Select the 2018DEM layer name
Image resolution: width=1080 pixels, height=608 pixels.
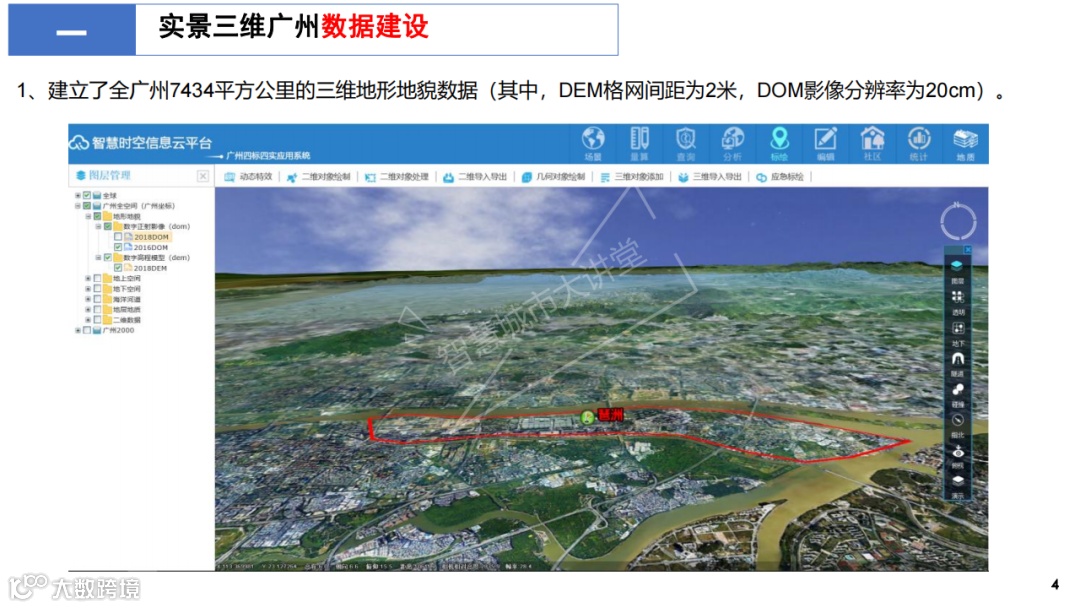click(x=150, y=268)
